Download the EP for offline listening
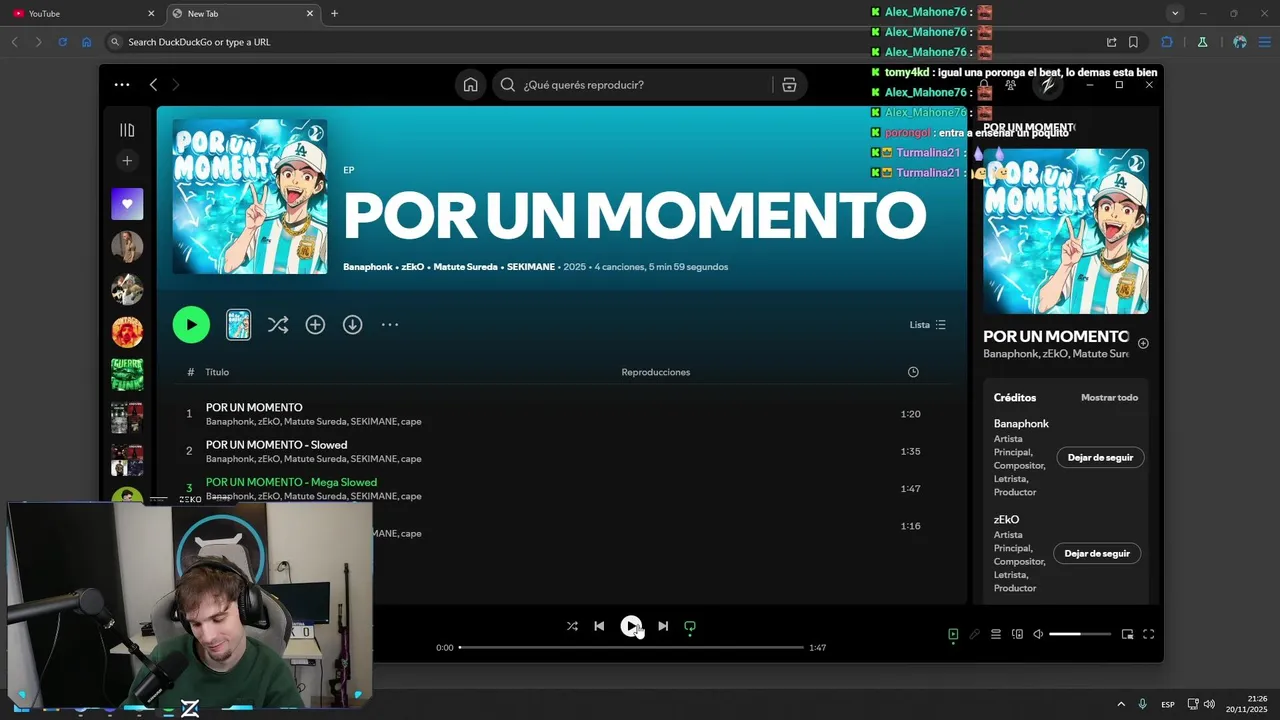 352,325
